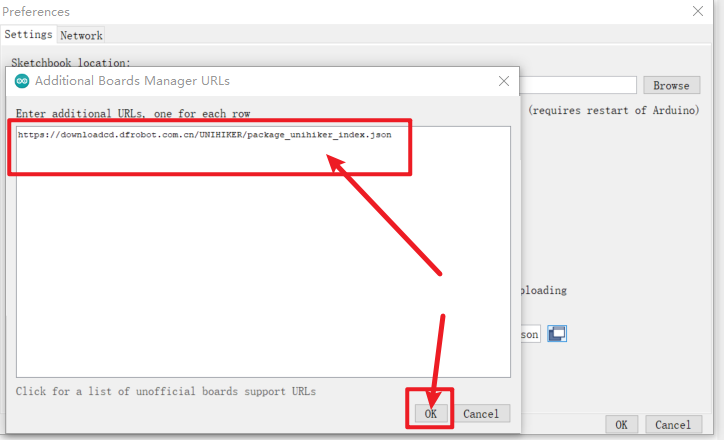Click the '(requires restart of Arduino)' note

(612, 109)
